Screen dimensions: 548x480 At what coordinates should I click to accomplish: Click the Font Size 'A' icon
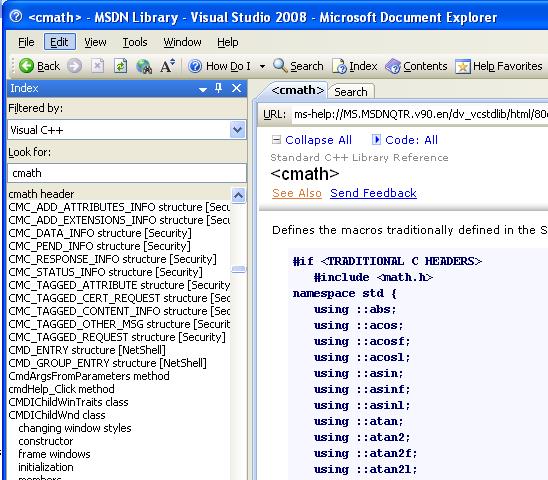[167, 66]
